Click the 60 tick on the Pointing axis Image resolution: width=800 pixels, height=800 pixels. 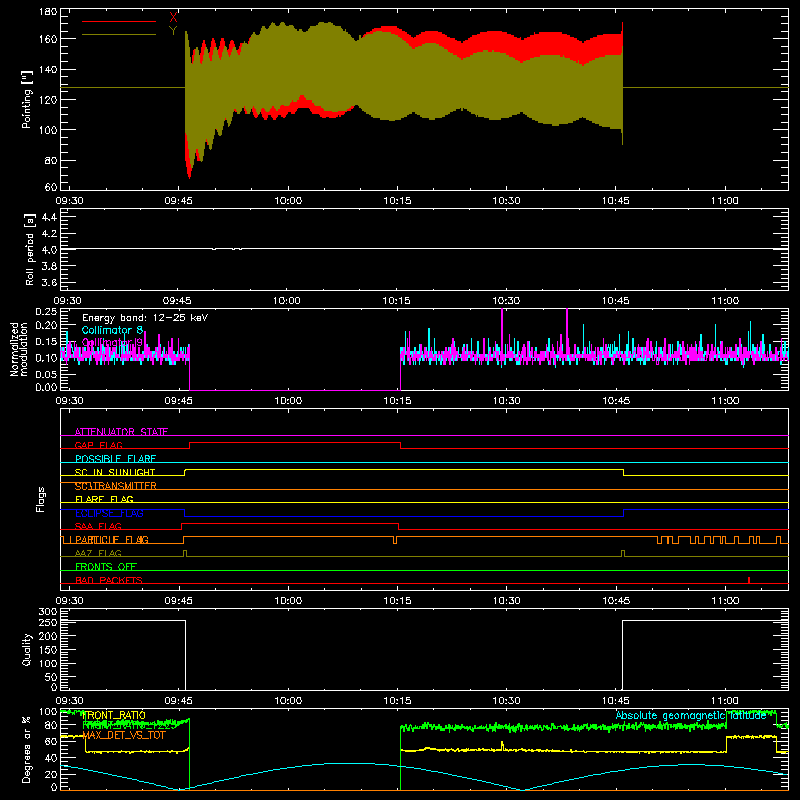tap(51, 187)
